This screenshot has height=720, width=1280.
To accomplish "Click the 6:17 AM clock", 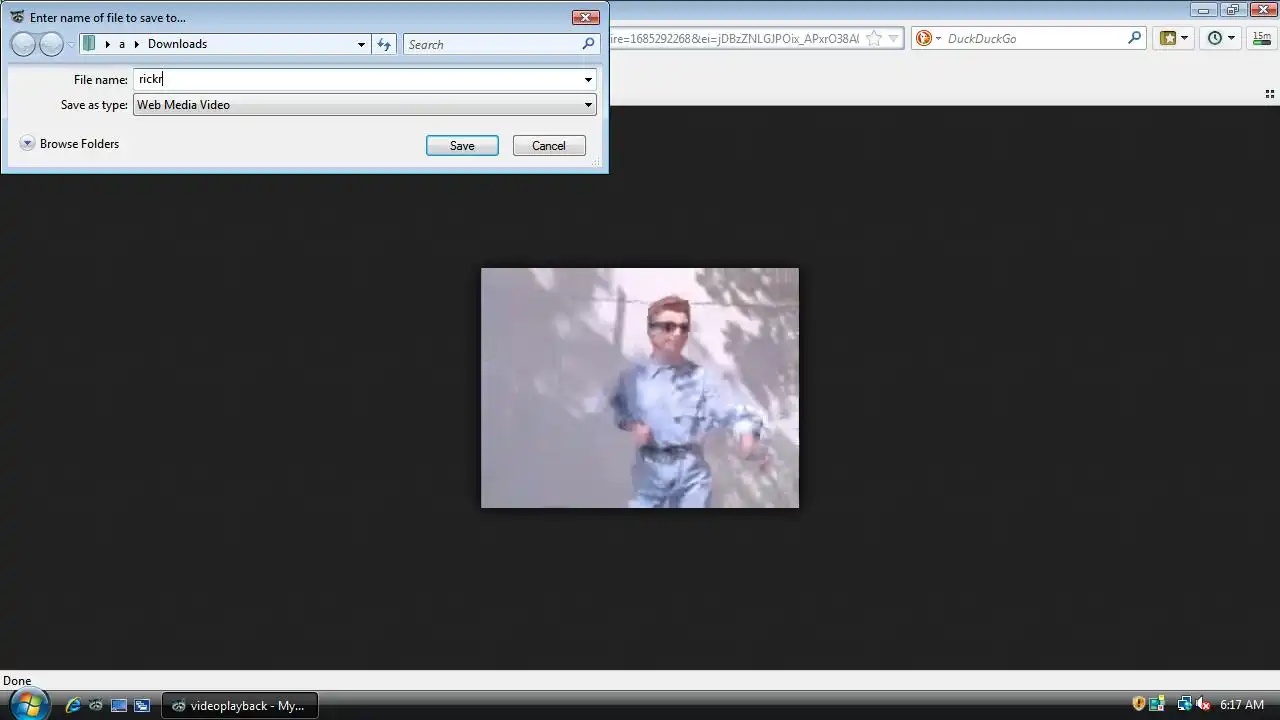I will coord(1242,705).
